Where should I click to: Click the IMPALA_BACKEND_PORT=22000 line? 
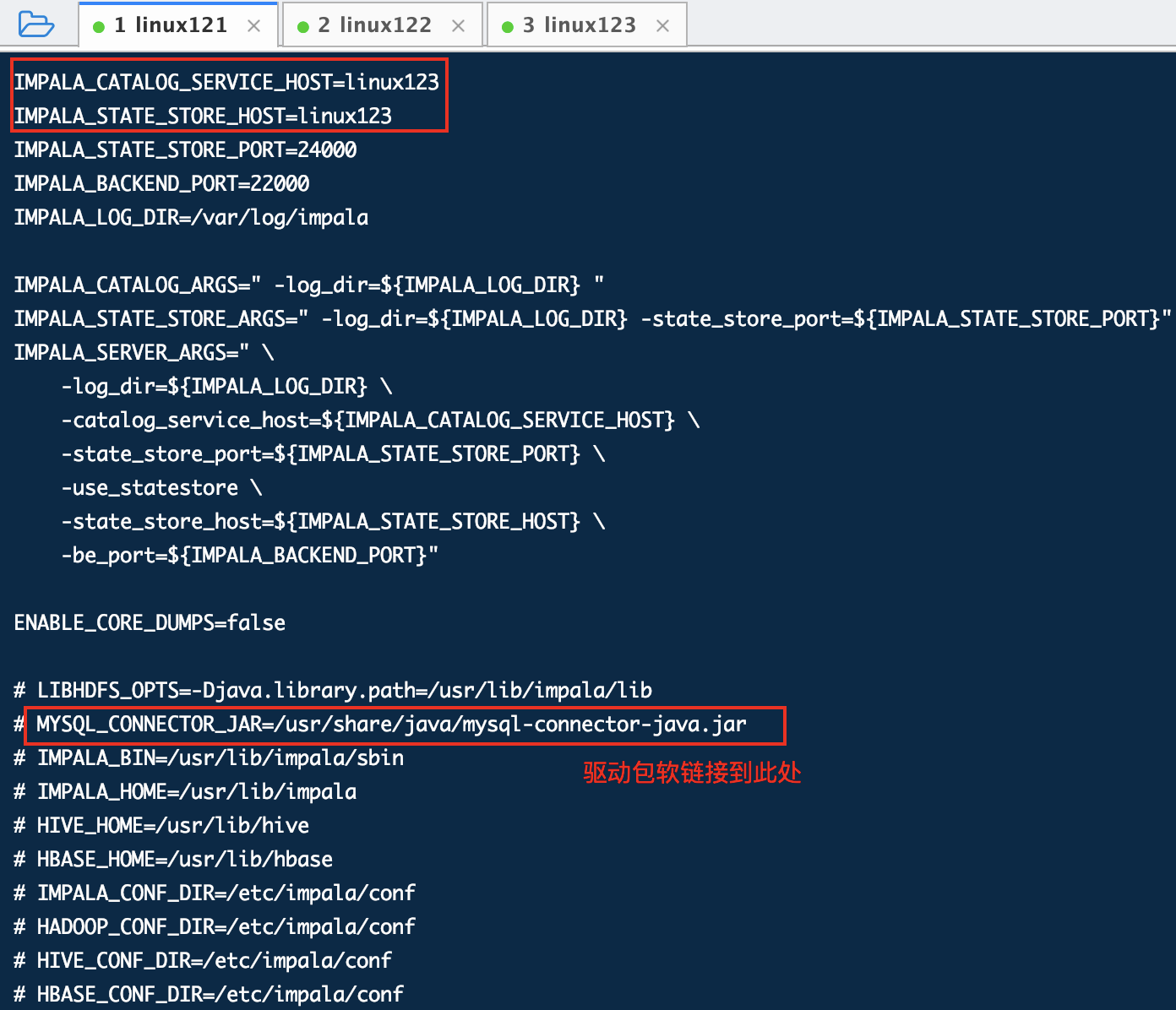pyautogui.click(x=161, y=183)
